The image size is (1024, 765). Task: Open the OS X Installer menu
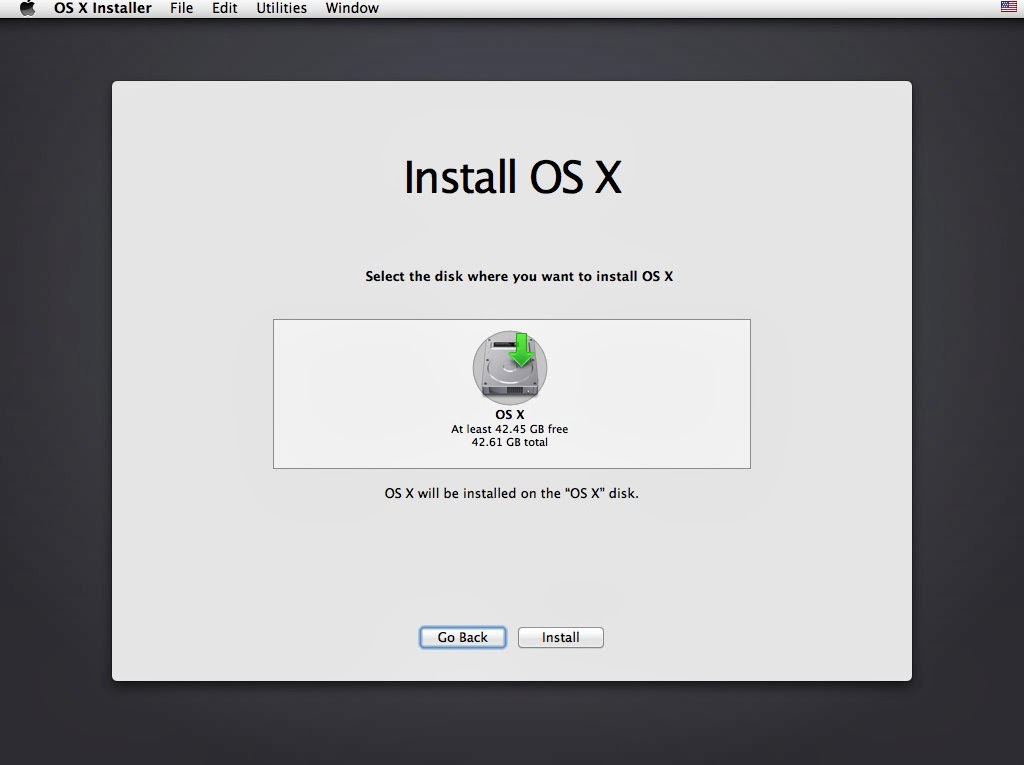coord(103,8)
